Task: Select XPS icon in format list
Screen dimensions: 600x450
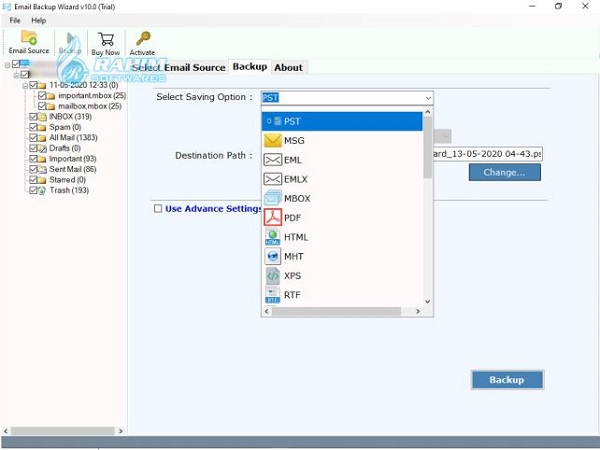Action: [272, 276]
